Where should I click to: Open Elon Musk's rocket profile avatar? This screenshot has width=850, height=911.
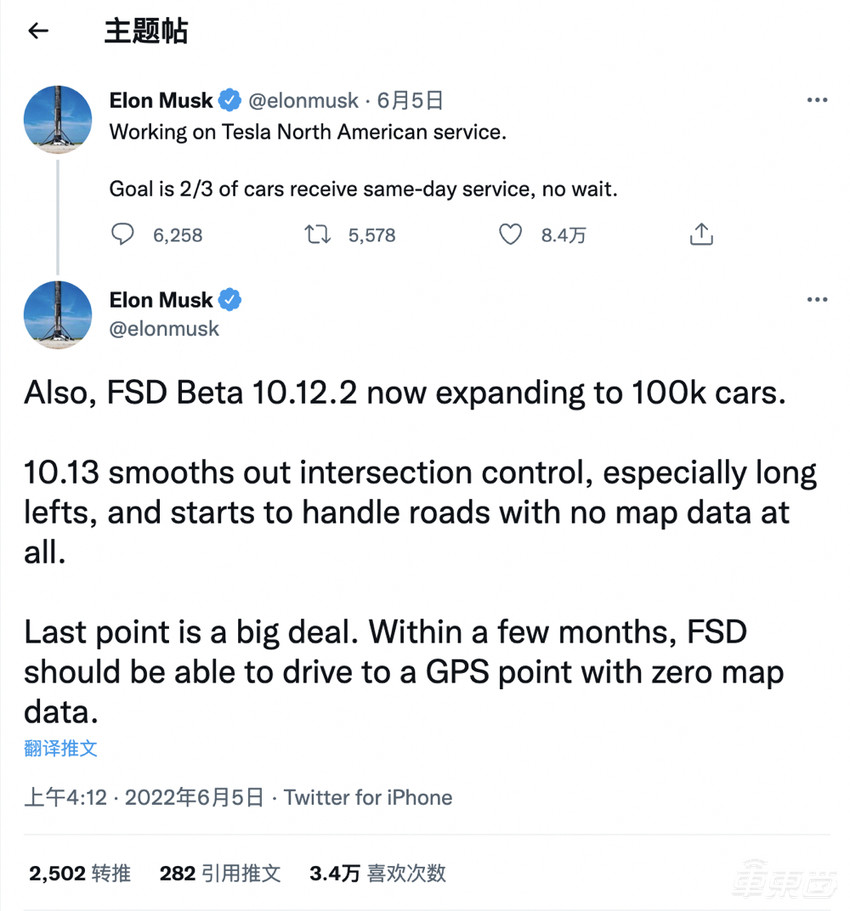point(57,118)
